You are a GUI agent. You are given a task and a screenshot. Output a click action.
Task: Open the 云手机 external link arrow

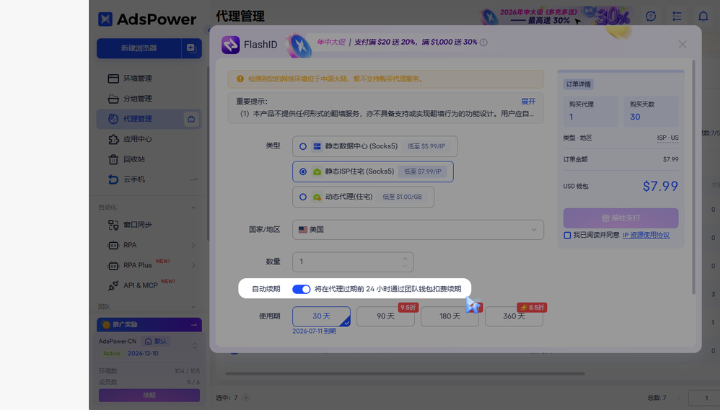tap(194, 180)
